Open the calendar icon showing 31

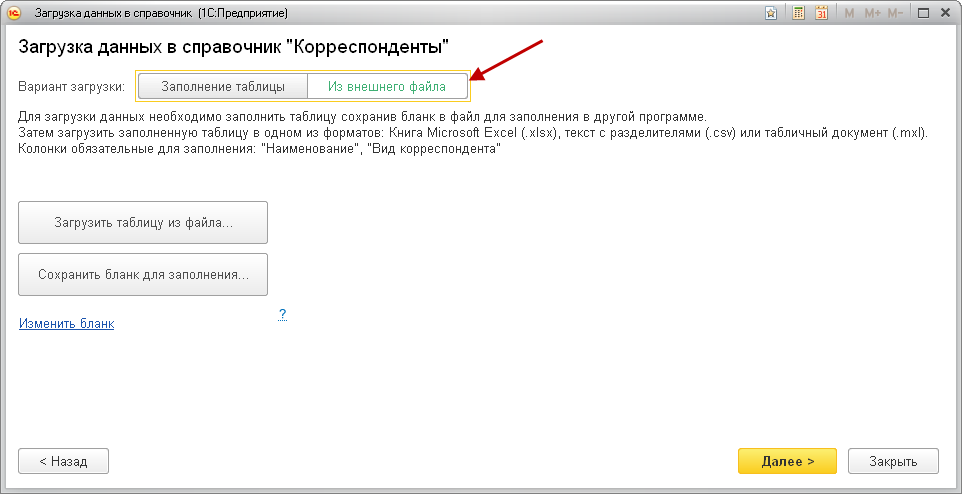point(822,13)
